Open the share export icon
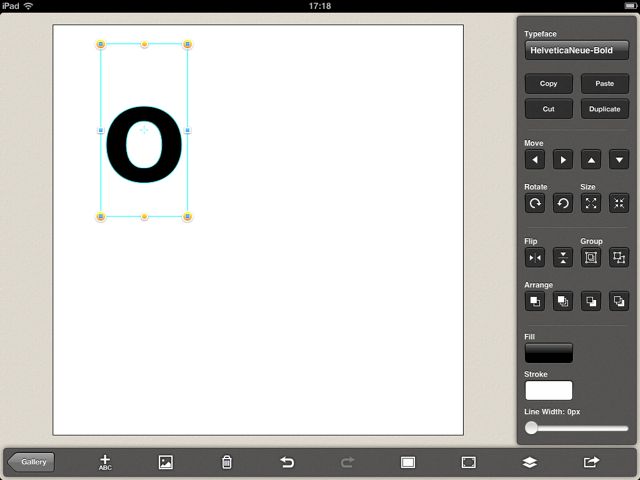Viewport: 640px width, 480px height. [x=591, y=462]
